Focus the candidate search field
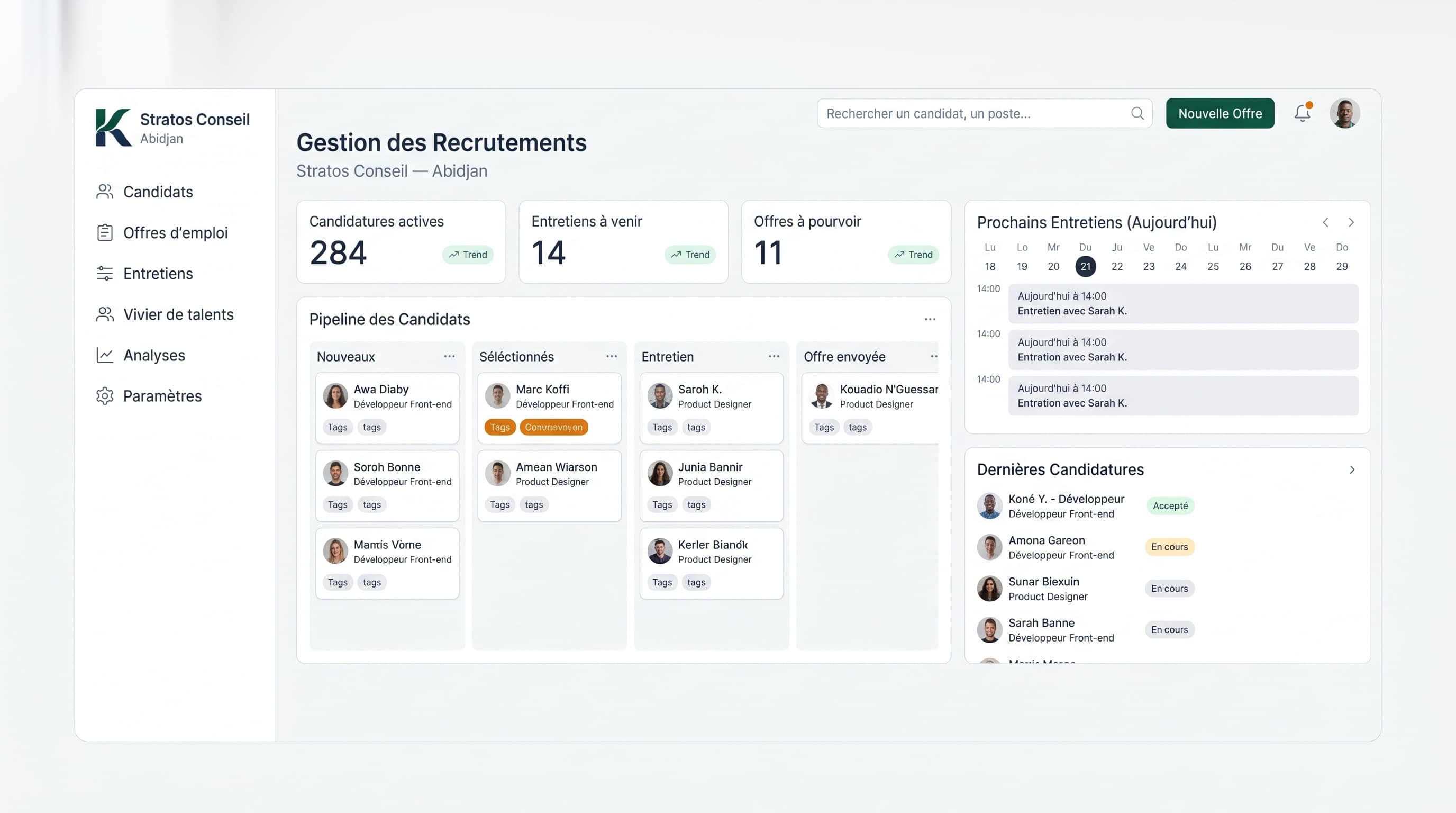This screenshot has height=813, width=1456. coord(984,113)
